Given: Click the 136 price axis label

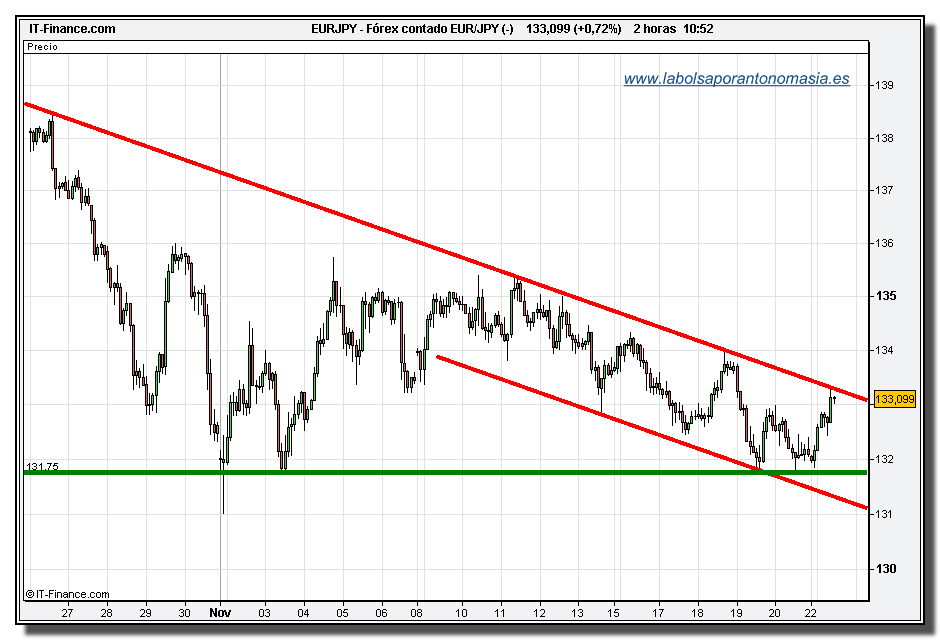Looking at the screenshot, I should (x=884, y=243).
